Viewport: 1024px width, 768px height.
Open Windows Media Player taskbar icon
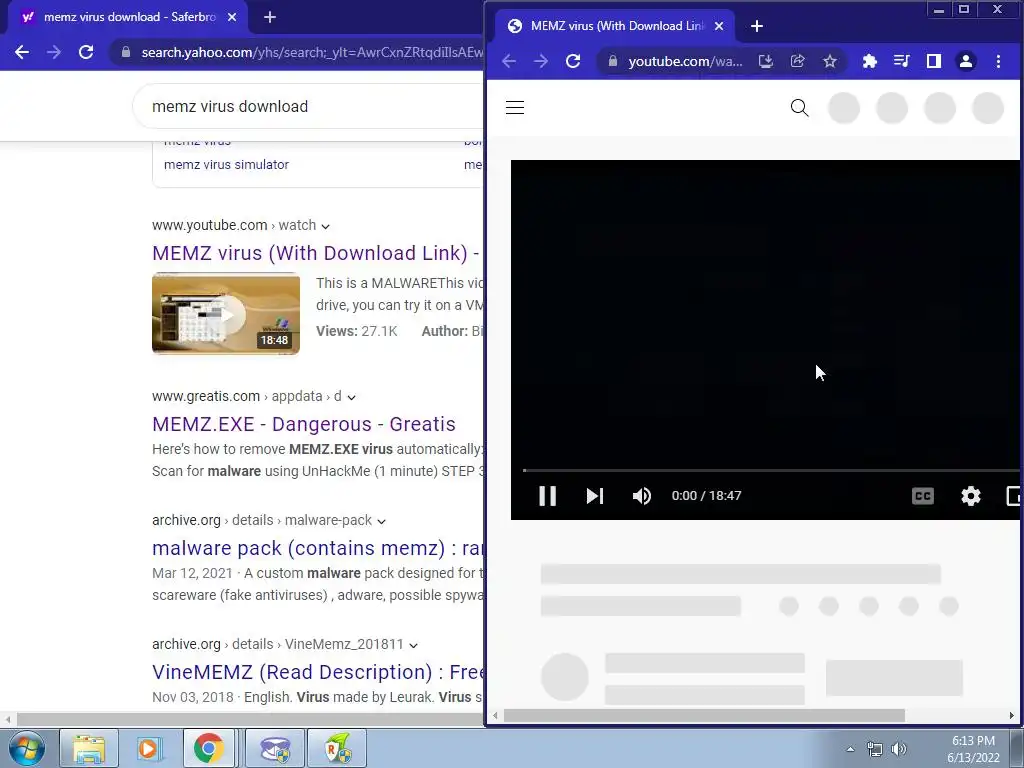tap(149, 749)
